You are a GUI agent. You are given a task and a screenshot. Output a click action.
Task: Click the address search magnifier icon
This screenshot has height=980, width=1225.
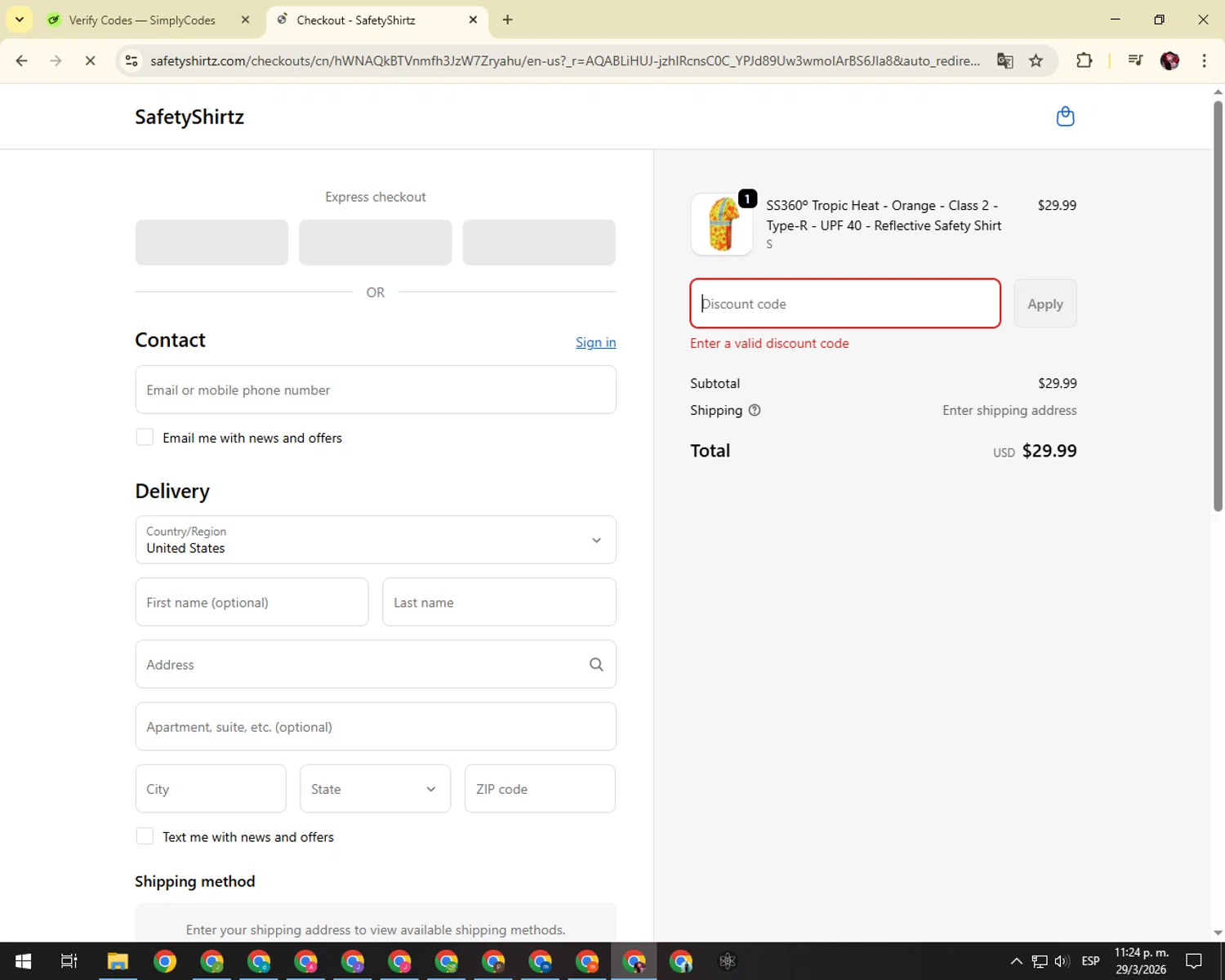coord(596,665)
